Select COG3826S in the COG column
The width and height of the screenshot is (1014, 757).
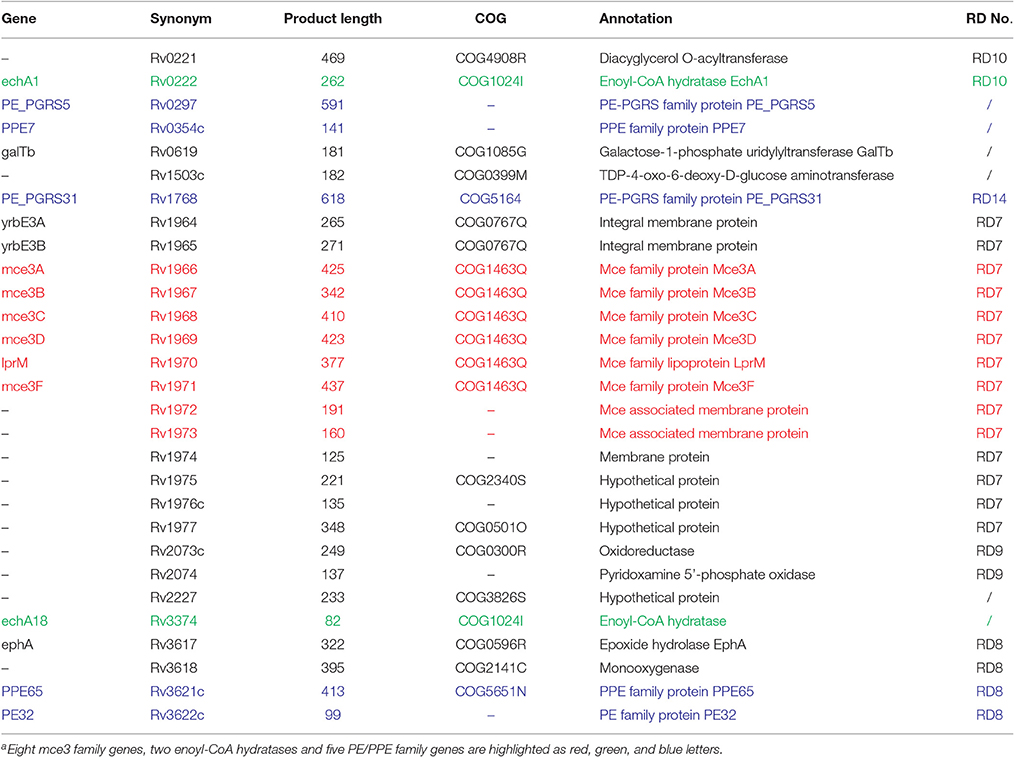click(490, 597)
